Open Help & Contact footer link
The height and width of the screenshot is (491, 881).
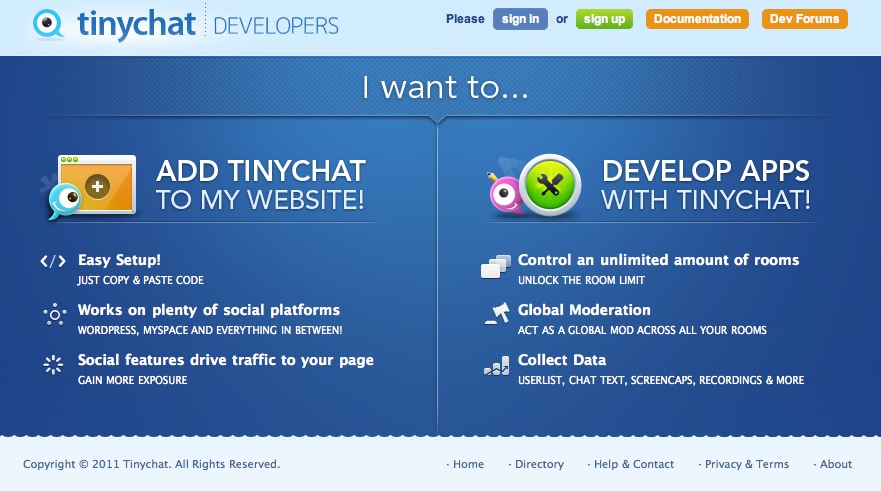pyautogui.click(x=633, y=464)
